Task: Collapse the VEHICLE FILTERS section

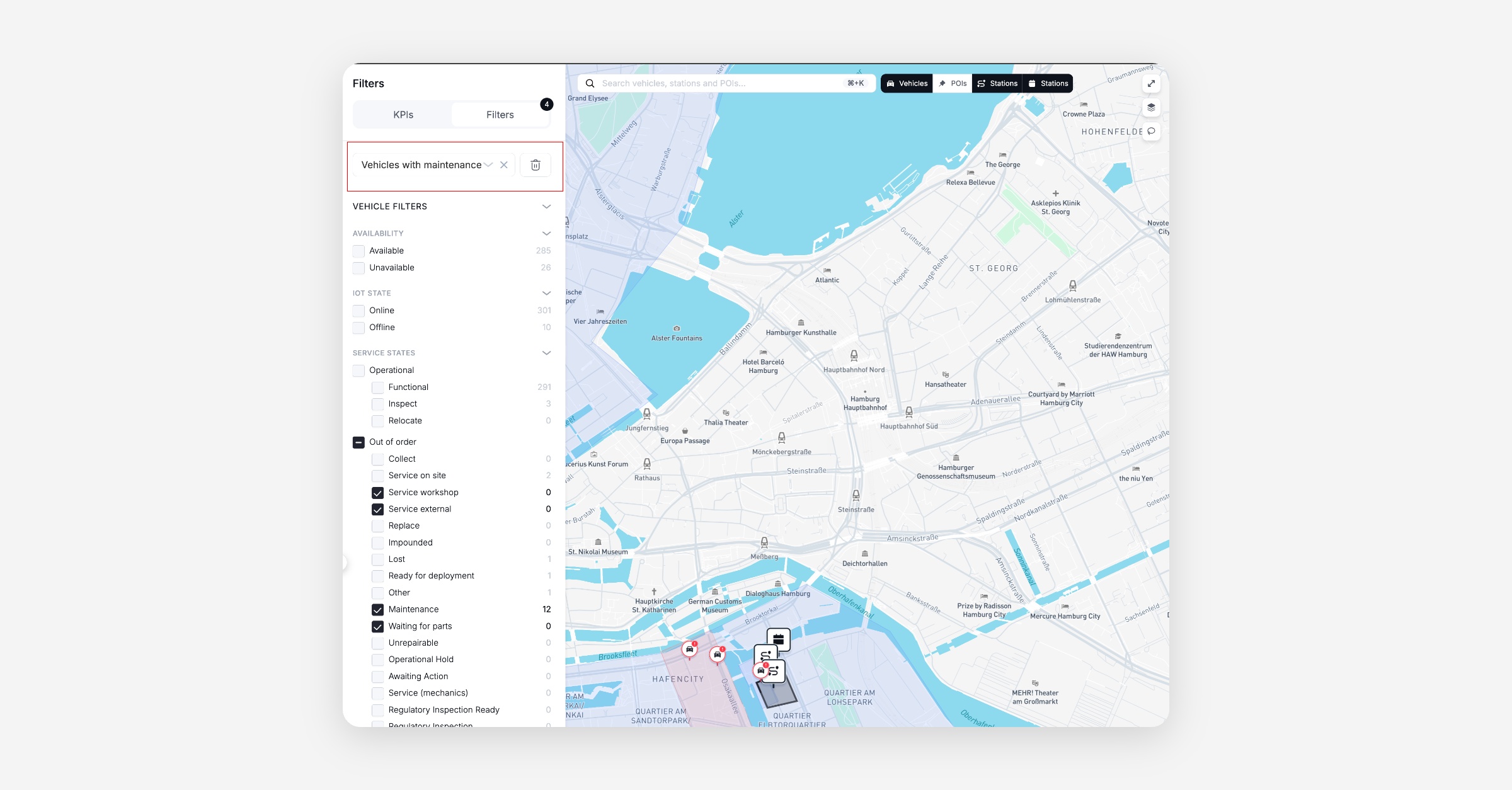Action: tap(546, 207)
